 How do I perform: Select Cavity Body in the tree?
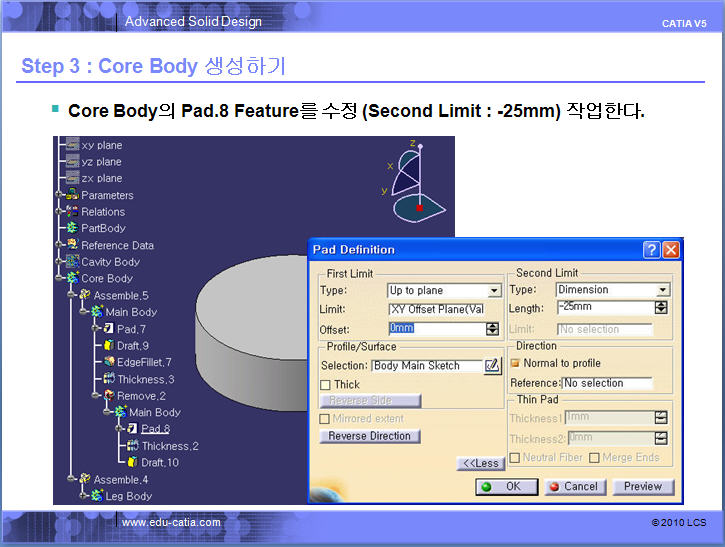coord(110,262)
